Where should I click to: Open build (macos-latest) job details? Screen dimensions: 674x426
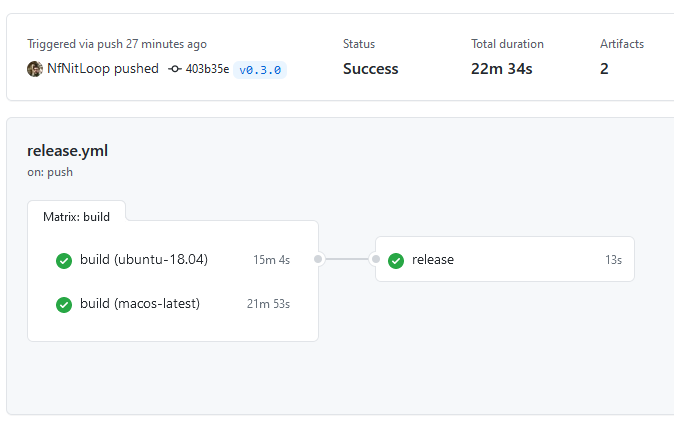(173, 304)
